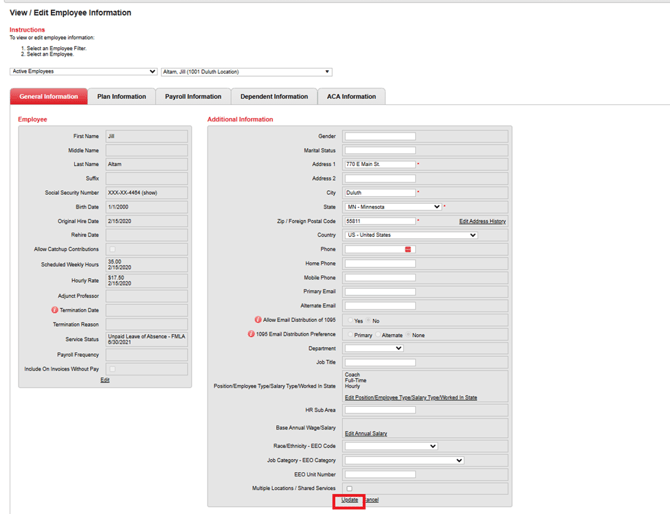Open the Race/Ethnicity EEO Code dropdown
This screenshot has height=514, width=670.
[x=391, y=447]
